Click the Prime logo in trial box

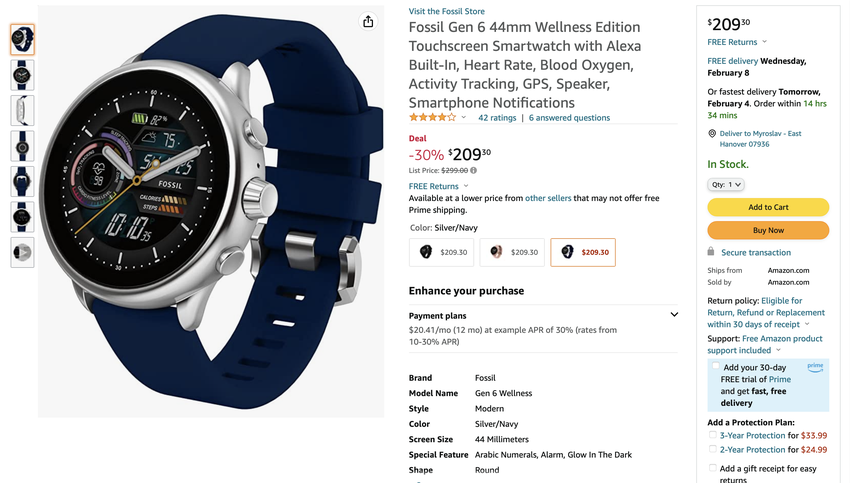[x=815, y=367]
